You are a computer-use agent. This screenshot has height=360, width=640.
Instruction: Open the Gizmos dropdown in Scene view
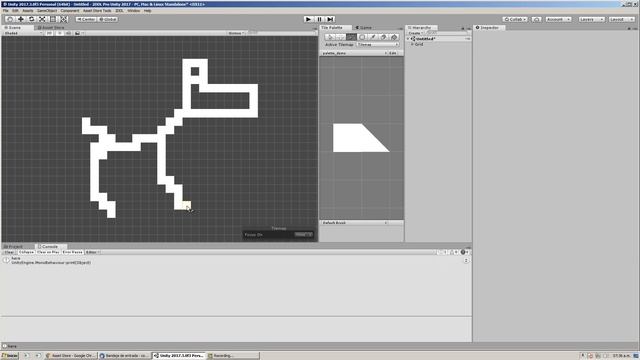(236, 33)
